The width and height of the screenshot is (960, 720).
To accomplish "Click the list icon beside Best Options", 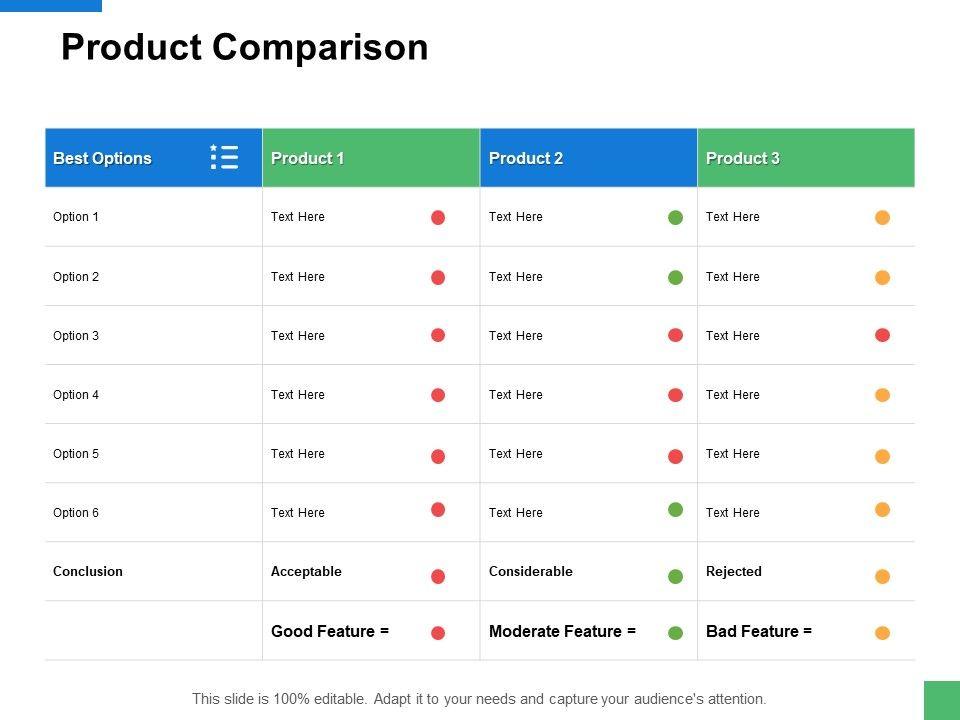I will pyautogui.click(x=224, y=157).
